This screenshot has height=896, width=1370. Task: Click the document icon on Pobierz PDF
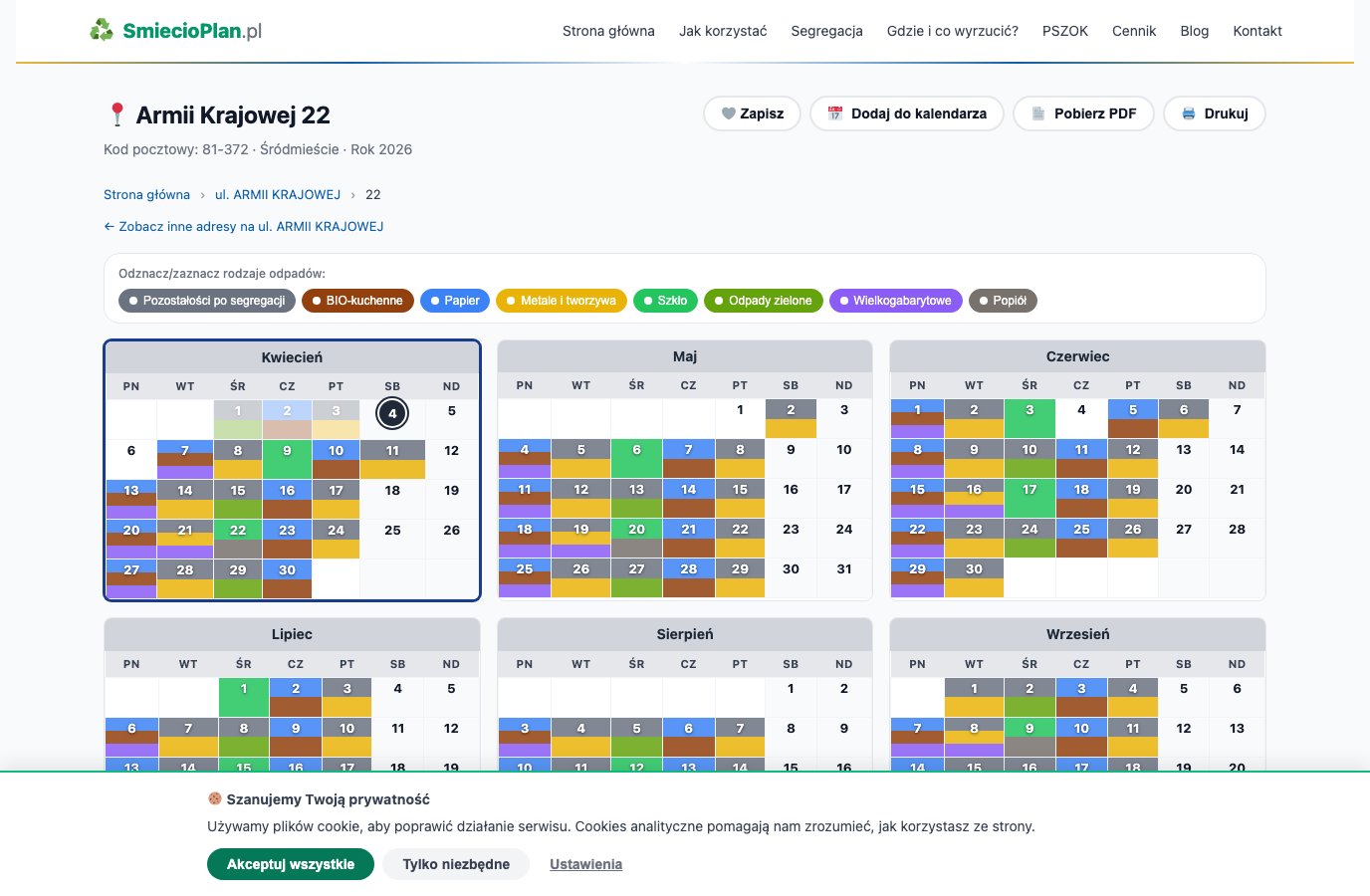click(x=1038, y=113)
